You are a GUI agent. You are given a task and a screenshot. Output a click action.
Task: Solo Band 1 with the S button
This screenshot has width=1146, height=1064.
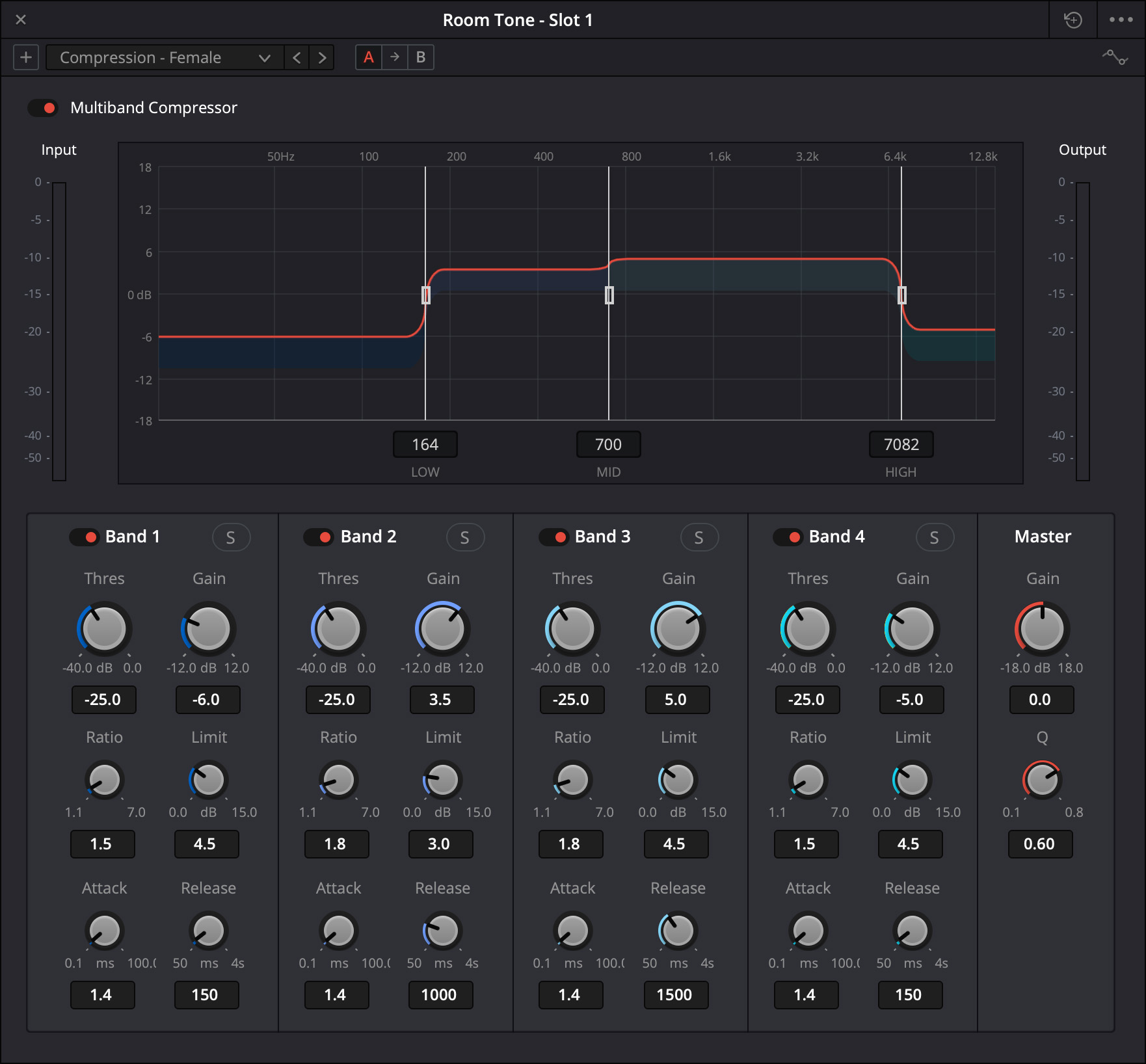(x=231, y=537)
